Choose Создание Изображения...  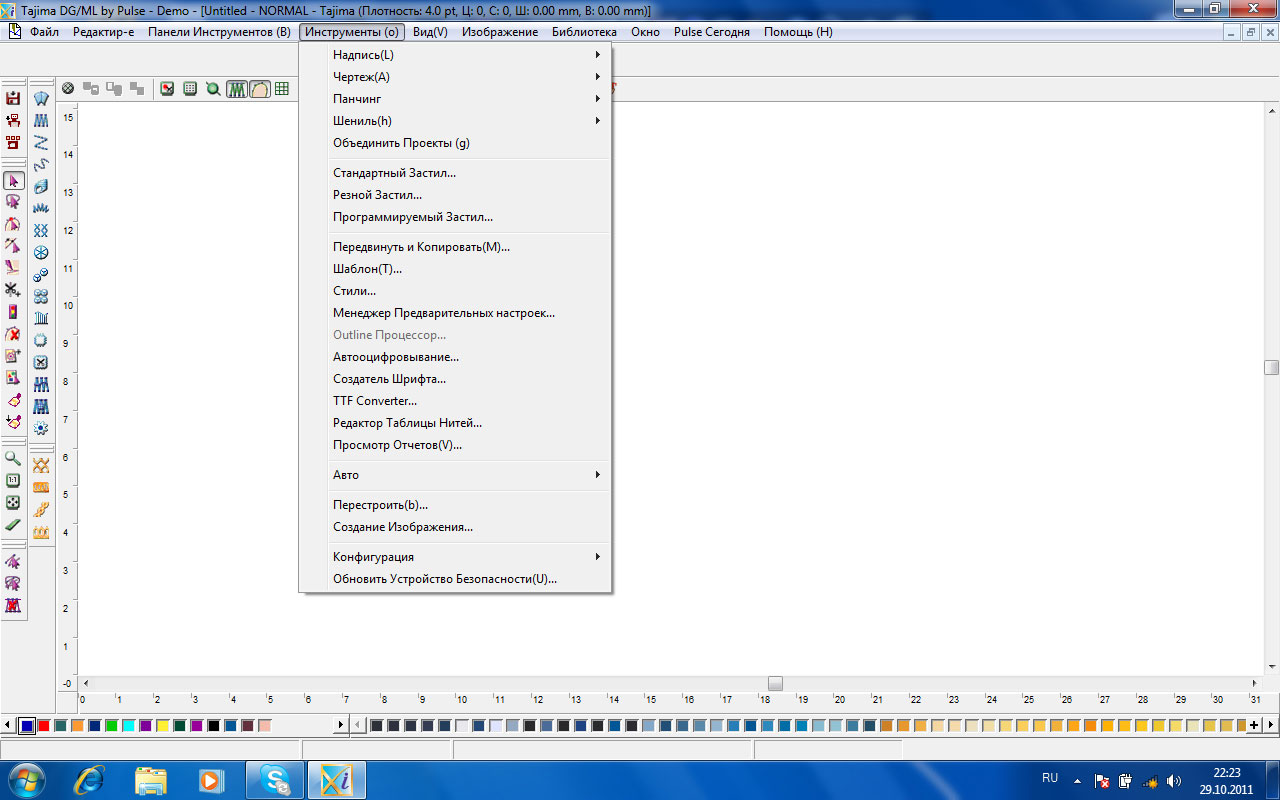click(455, 527)
